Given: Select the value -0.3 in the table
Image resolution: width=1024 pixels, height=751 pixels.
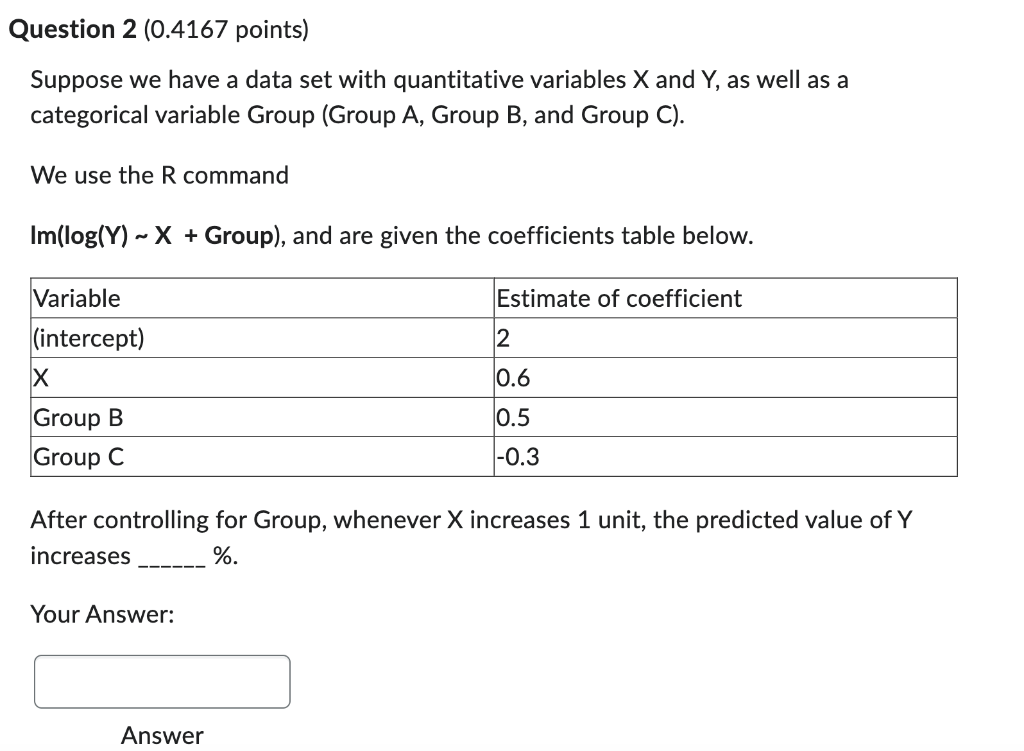Looking at the screenshot, I should [x=510, y=457].
